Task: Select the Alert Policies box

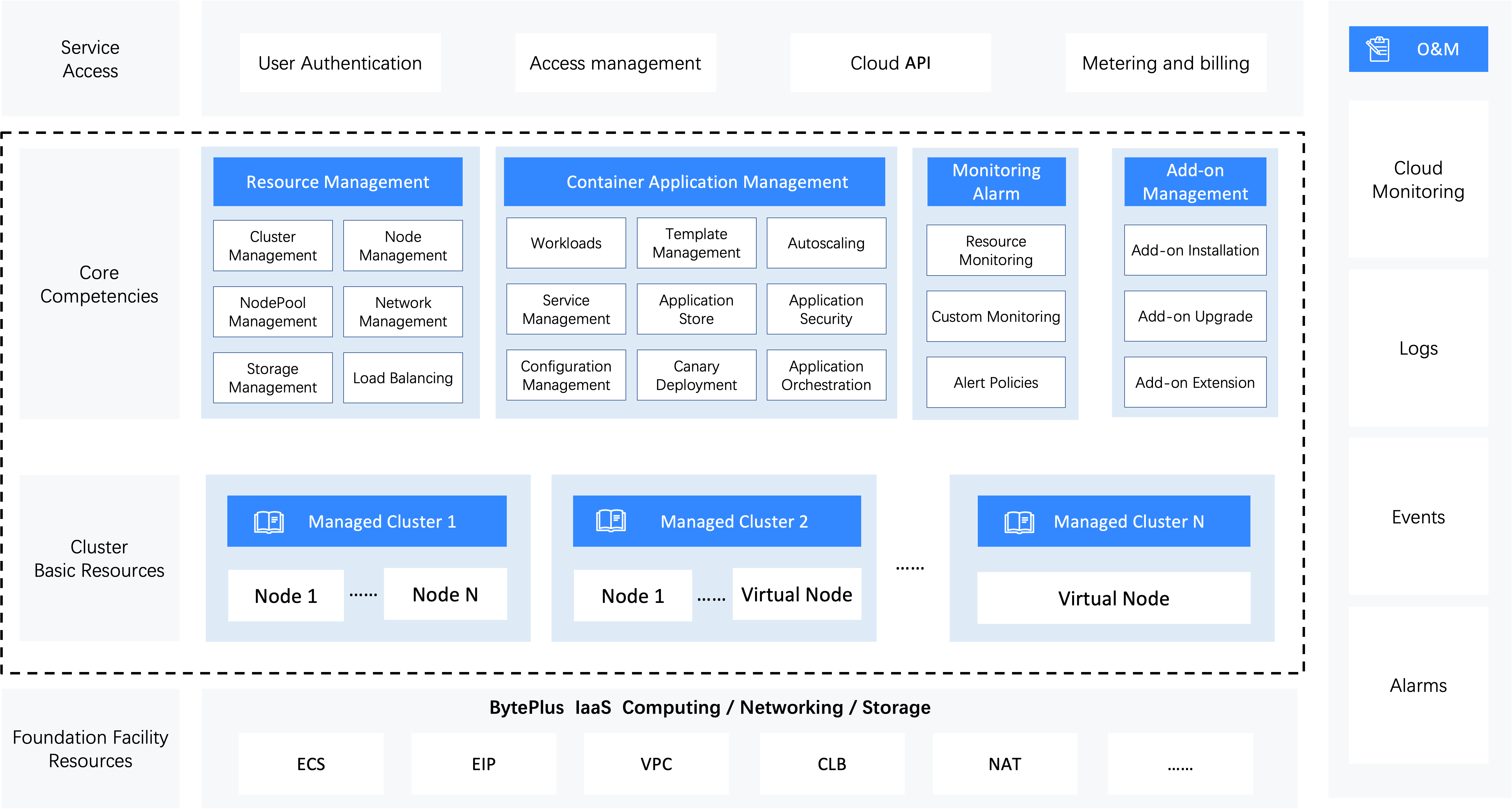Action: click(x=996, y=382)
